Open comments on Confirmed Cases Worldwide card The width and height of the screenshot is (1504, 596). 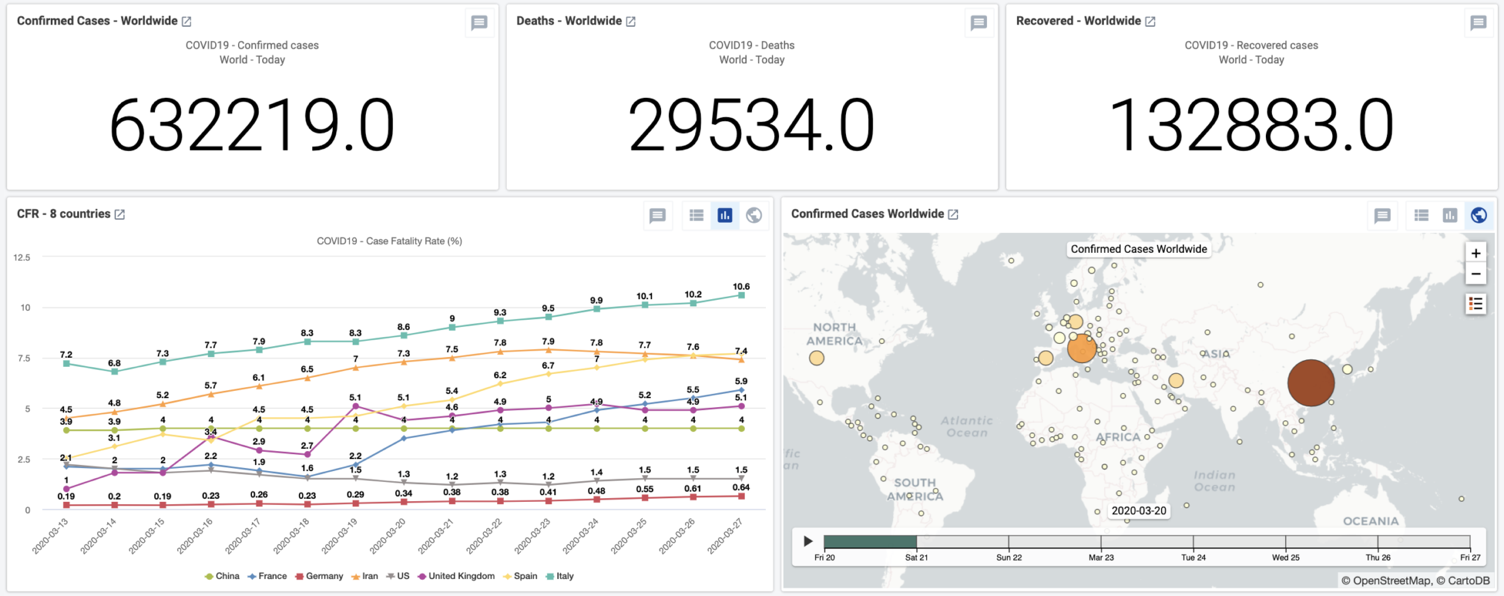[x=479, y=23]
